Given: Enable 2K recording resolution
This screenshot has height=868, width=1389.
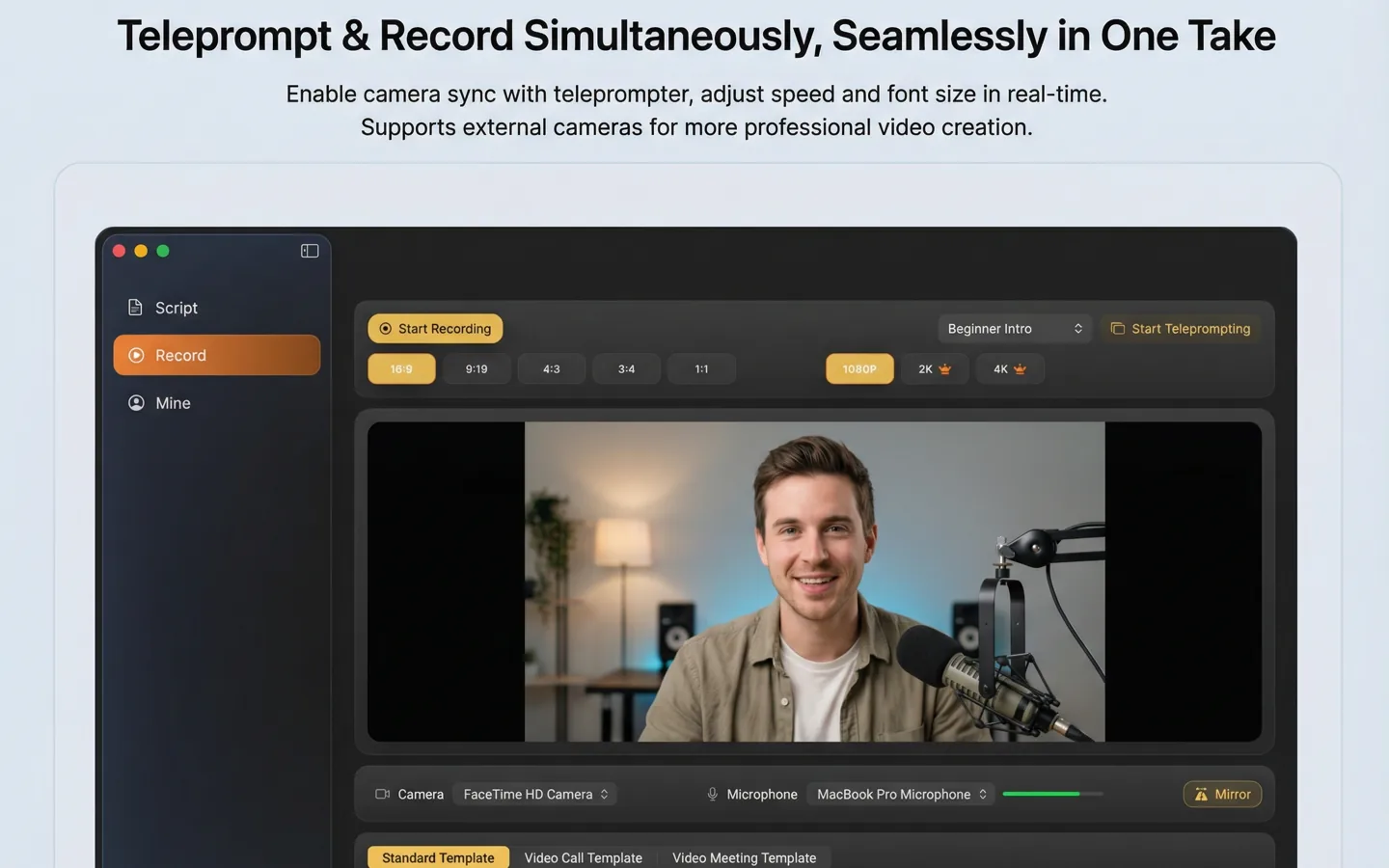Looking at the screenshot, I should [x=935, y=368].
